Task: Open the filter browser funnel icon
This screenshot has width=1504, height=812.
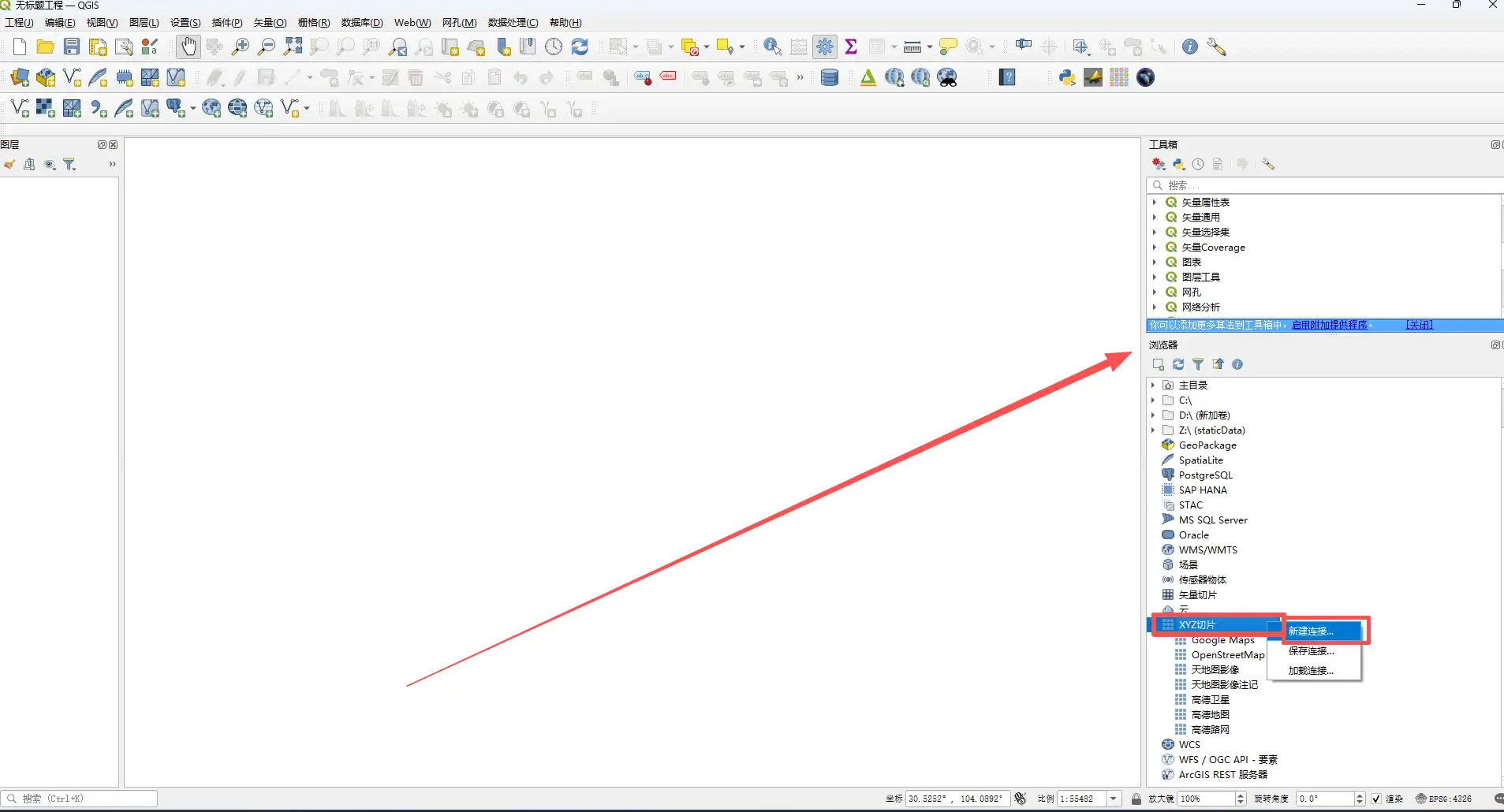Action: [1198, 364]
